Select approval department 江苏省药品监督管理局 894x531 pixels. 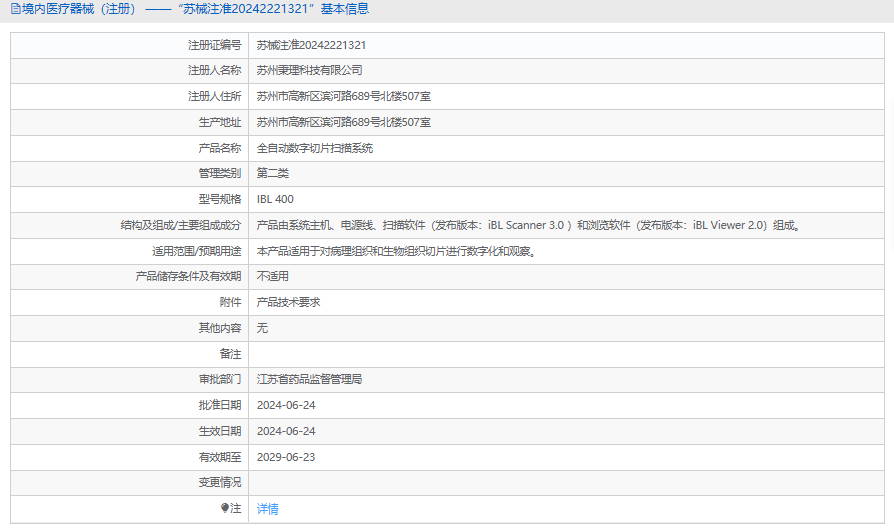310,379
